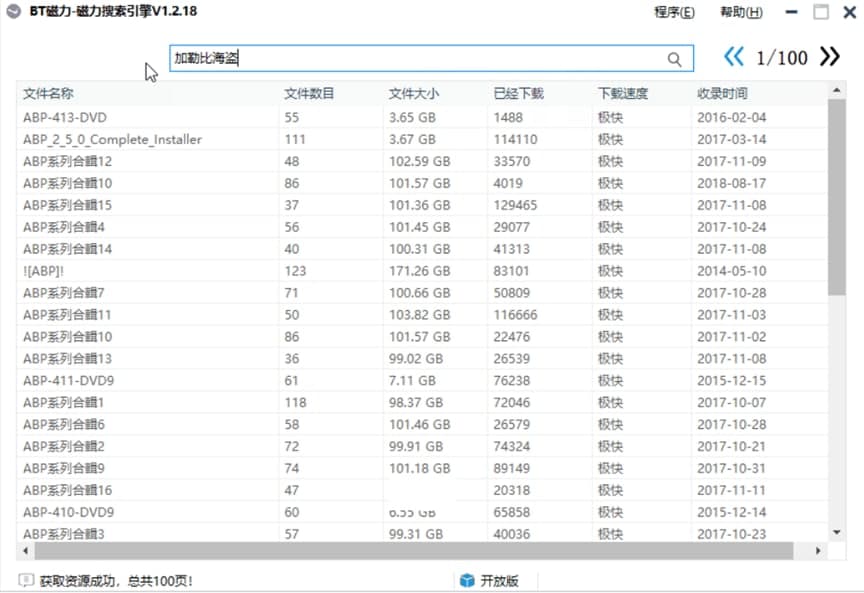Click the vertical scrollbar down arrow
The width and height of the screenshot is (864, 593).
[837, 533]
